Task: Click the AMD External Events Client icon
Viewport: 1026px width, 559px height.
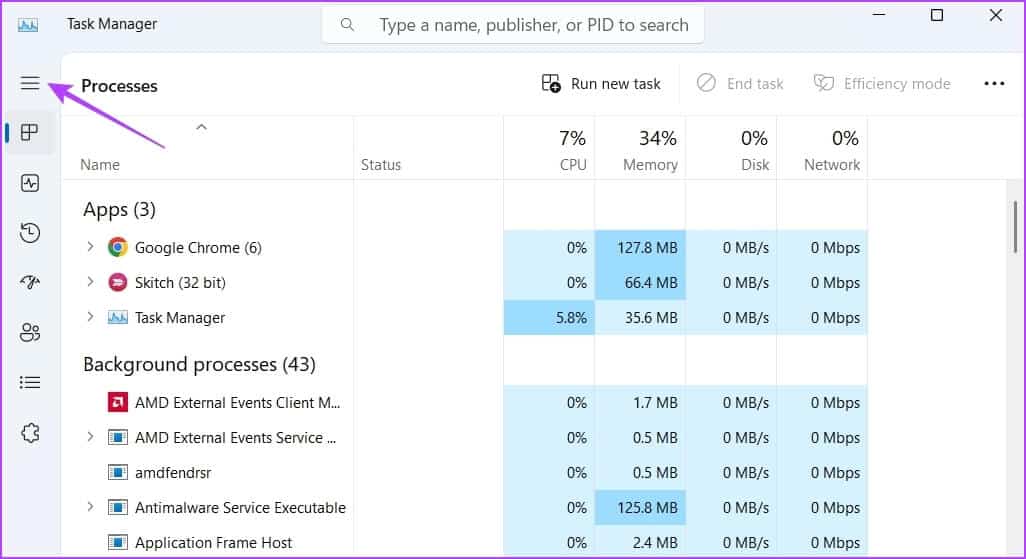Action: (x=118, y=402)
